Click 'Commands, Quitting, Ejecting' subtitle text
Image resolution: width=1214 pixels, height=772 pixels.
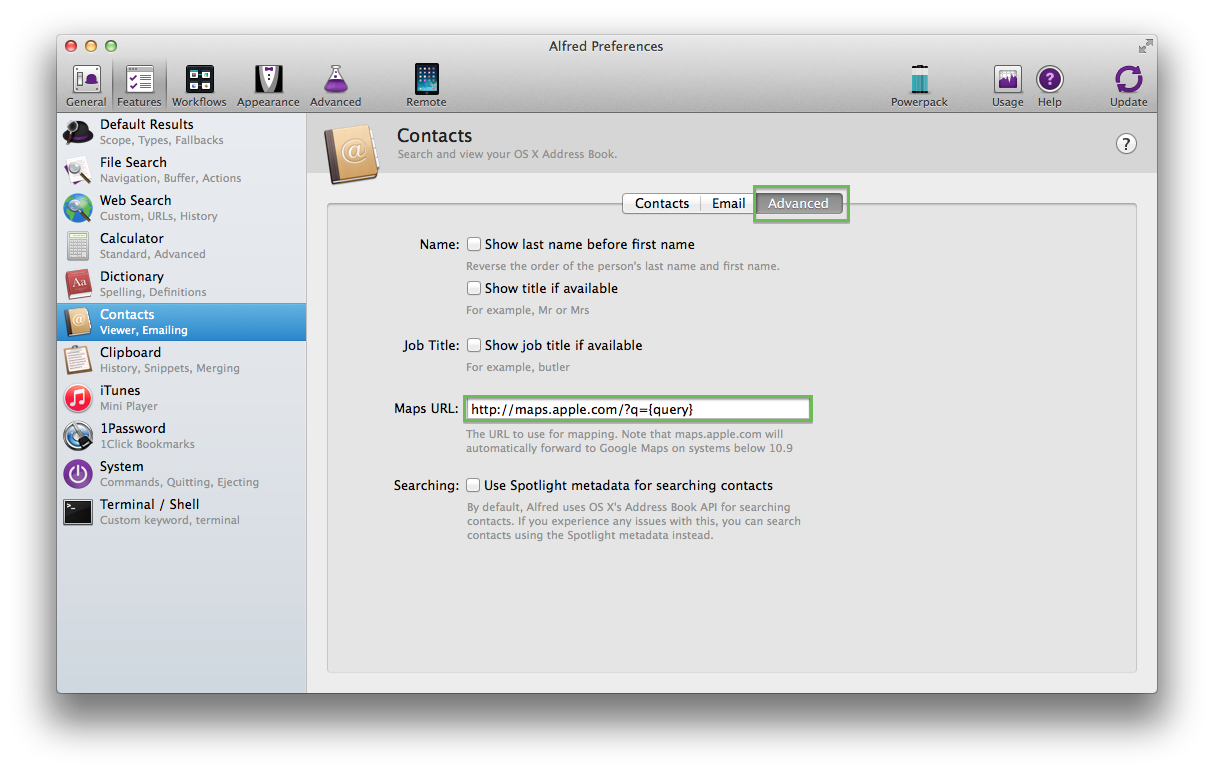click(179, 482)
